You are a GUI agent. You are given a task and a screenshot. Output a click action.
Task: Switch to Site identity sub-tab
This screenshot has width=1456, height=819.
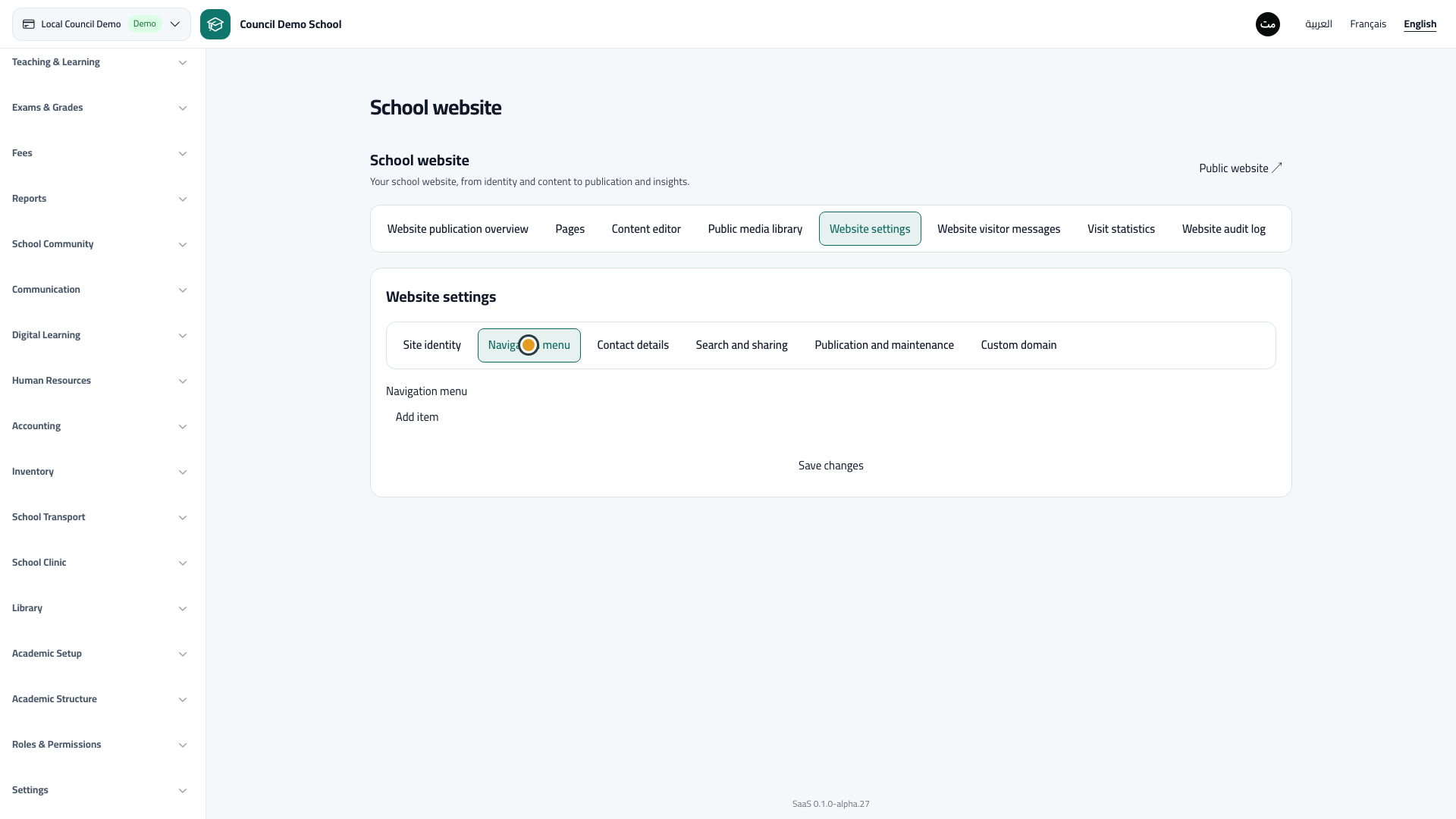pos(432,345)
